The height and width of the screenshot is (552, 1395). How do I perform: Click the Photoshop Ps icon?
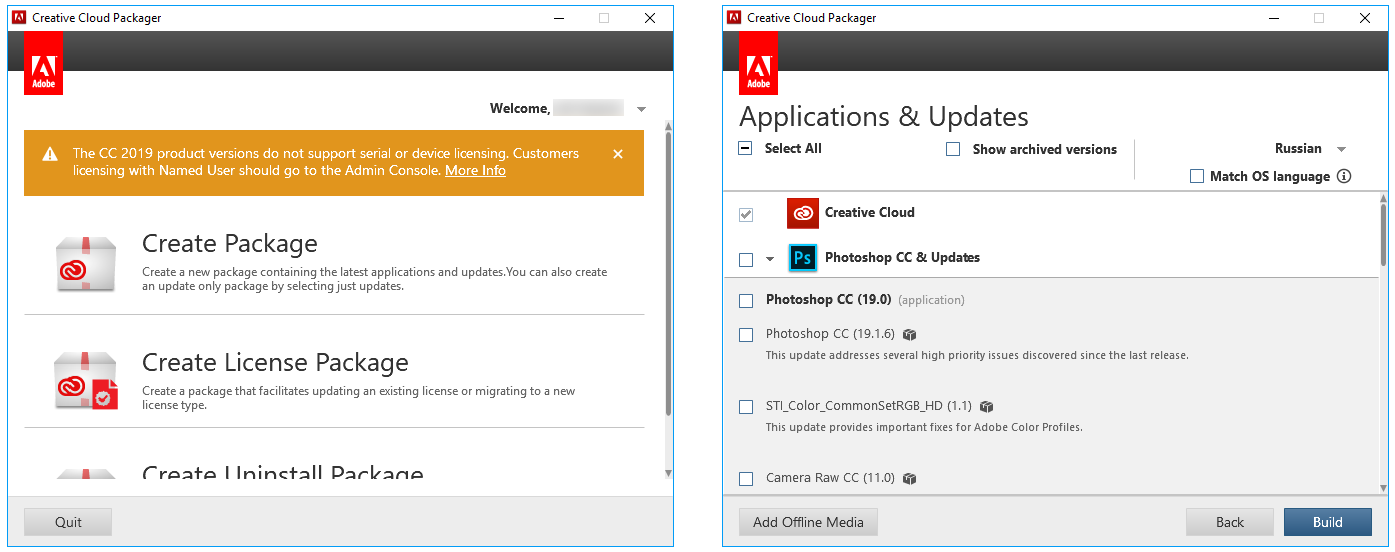803,258
